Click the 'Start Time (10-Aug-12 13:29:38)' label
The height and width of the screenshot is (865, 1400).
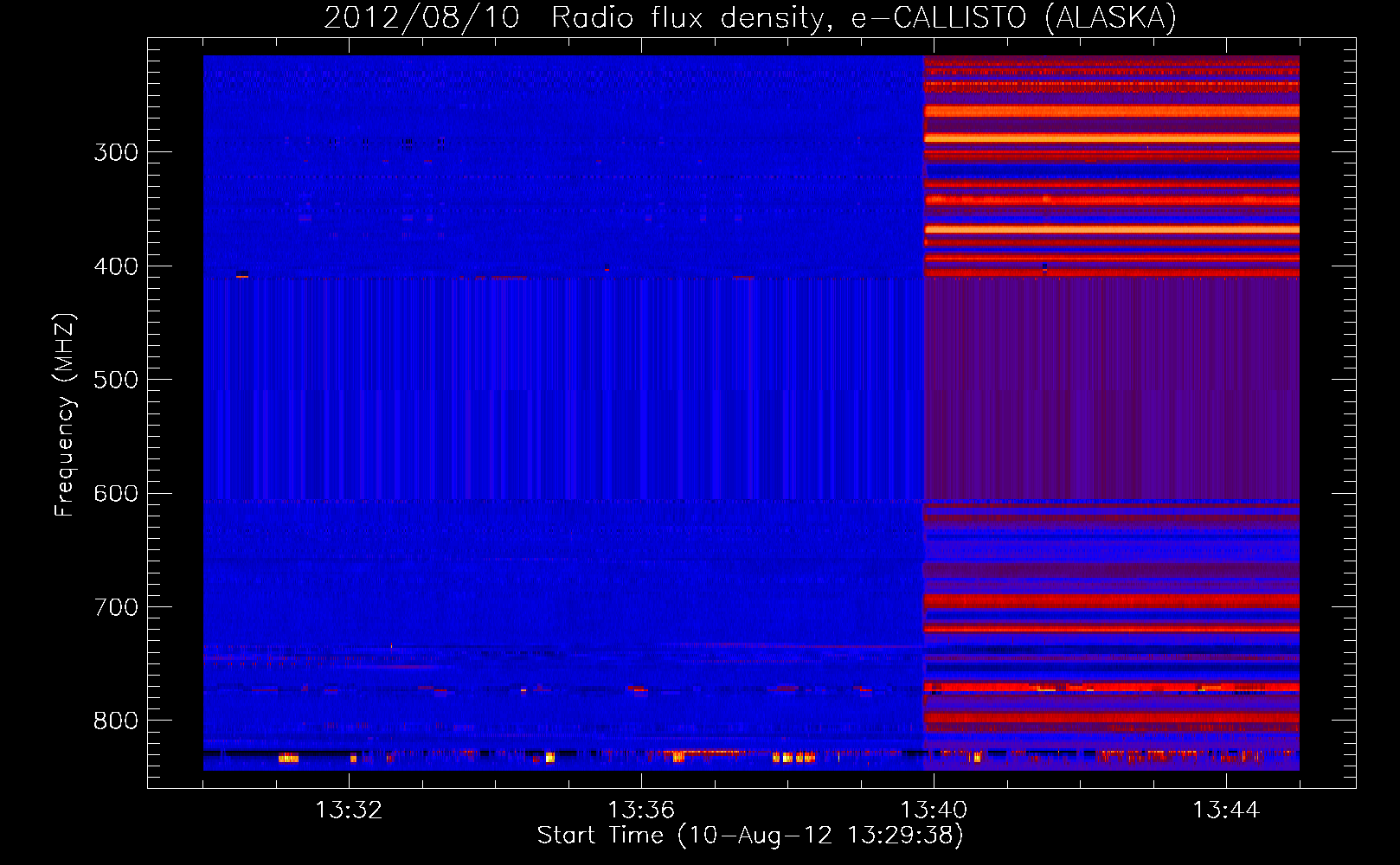point(750,836)
